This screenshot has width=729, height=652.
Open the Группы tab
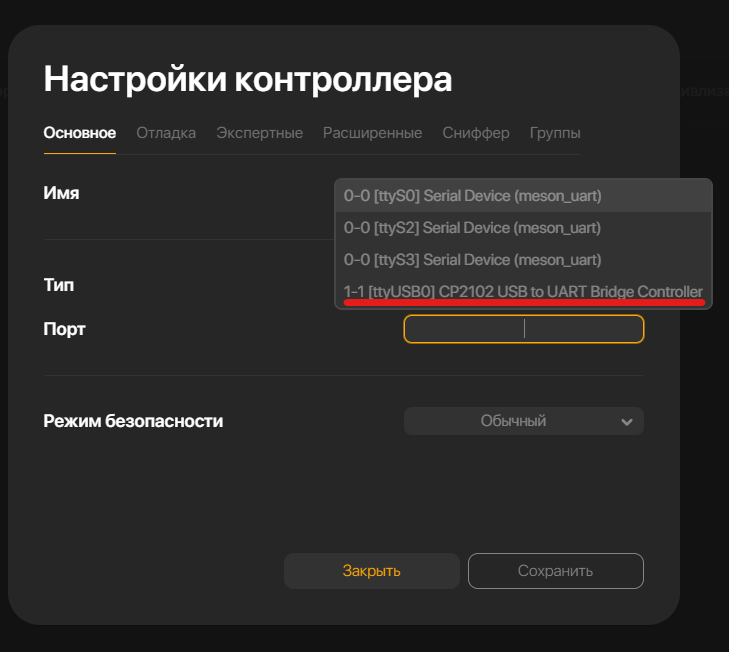tap(555, 133)
